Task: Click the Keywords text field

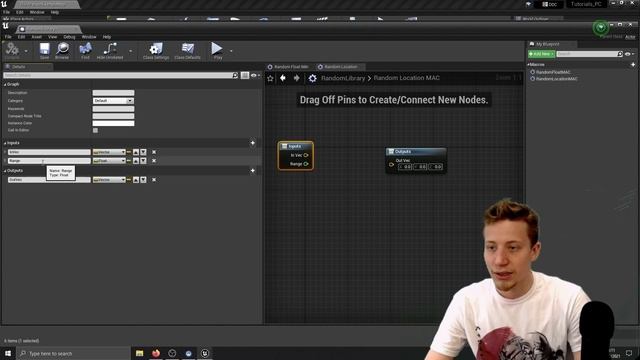Action: [113, 109]
